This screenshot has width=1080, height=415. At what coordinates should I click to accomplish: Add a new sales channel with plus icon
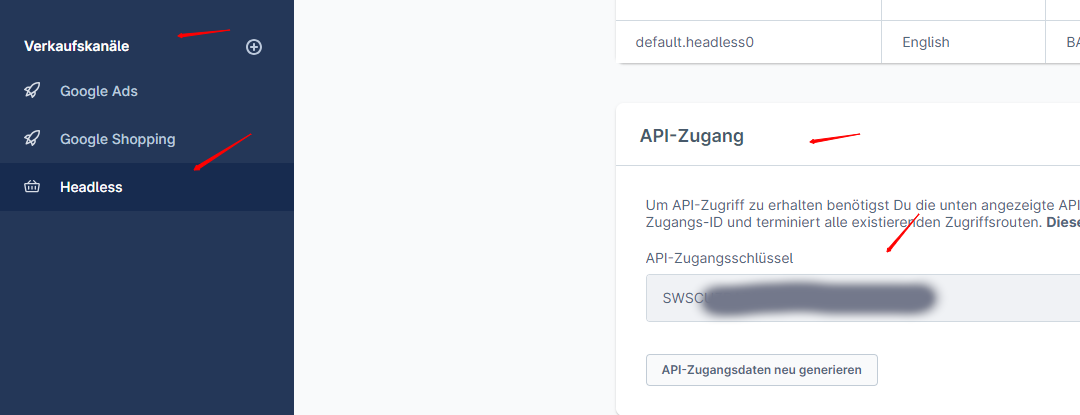(x=254, y=47)
